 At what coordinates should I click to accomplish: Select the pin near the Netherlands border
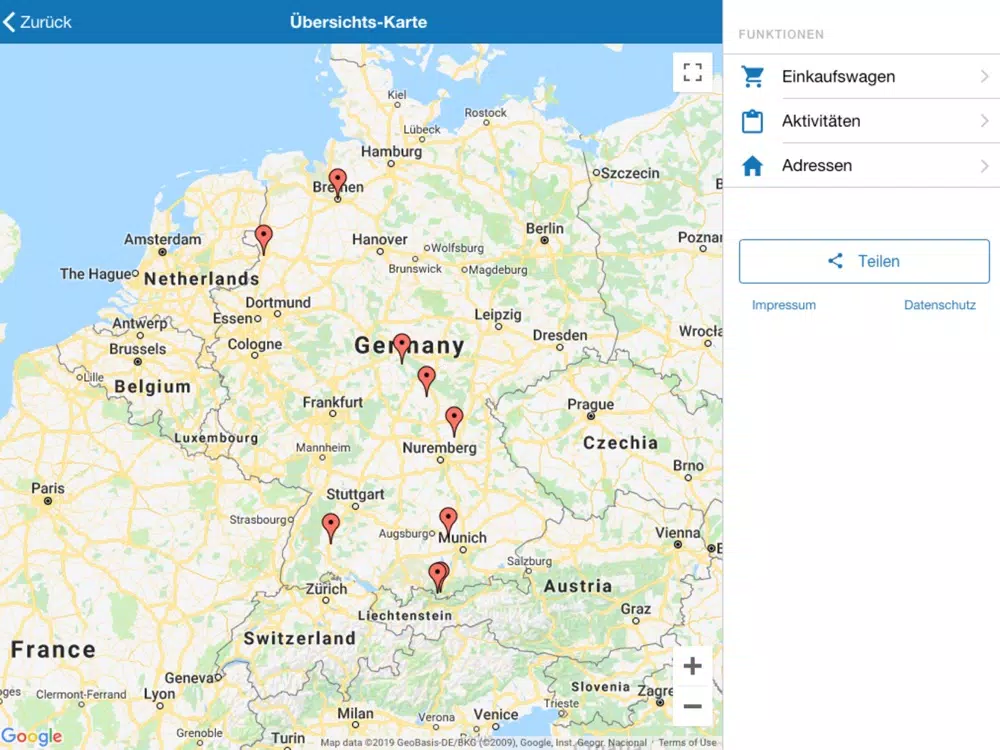[x=263, y=239]
